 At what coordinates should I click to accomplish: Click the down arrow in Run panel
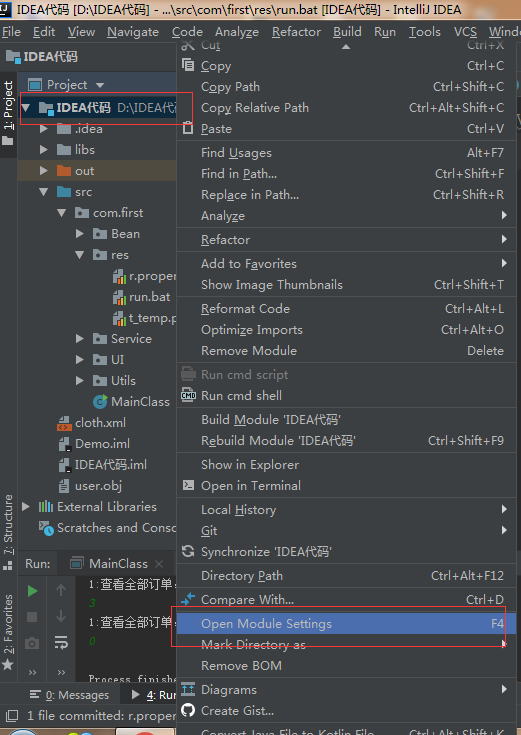tap(61, 616)
